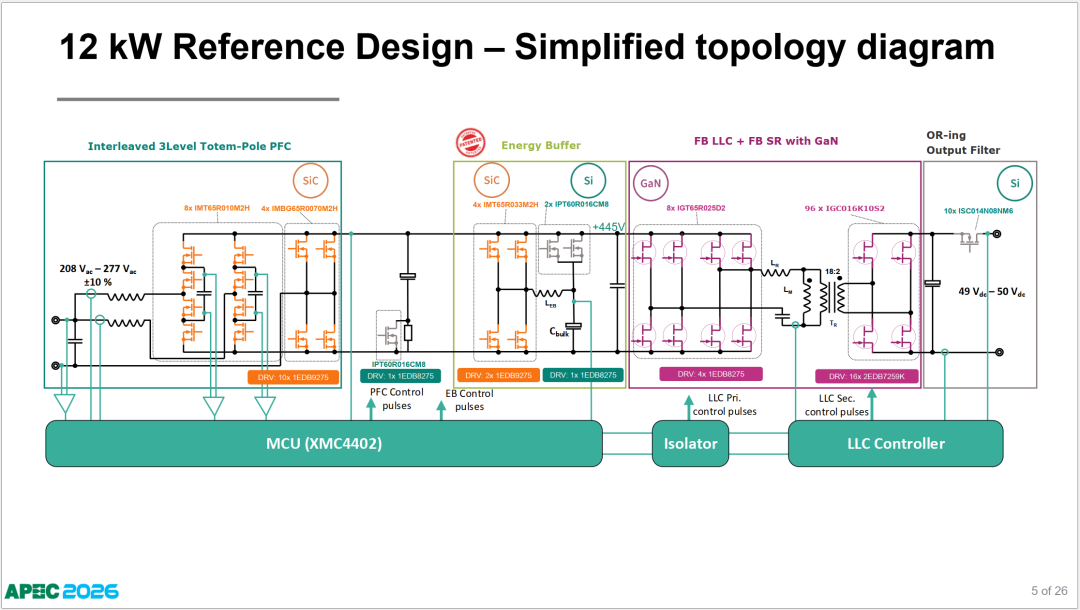Image resolution: width=1080 pixels, height=610 pixels.
Task: Click the "IPT60R016CM8" label below gray MOSFET
Action: [399, 364]
